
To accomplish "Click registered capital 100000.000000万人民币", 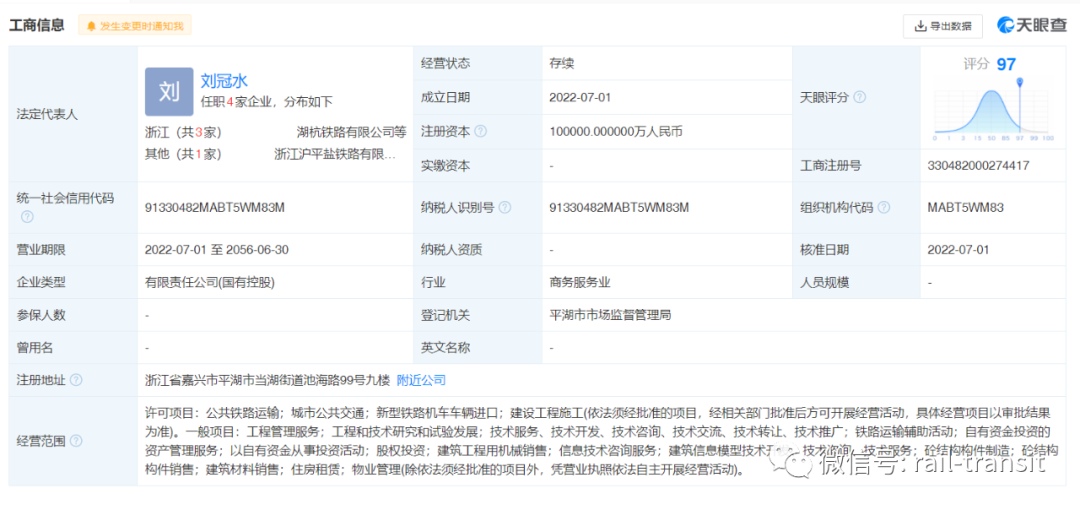I will pos(616,132).
